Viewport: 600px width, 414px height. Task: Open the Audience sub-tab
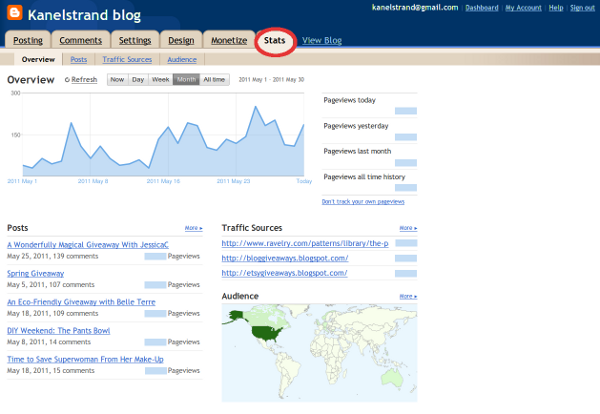click(x=182, y=60)
